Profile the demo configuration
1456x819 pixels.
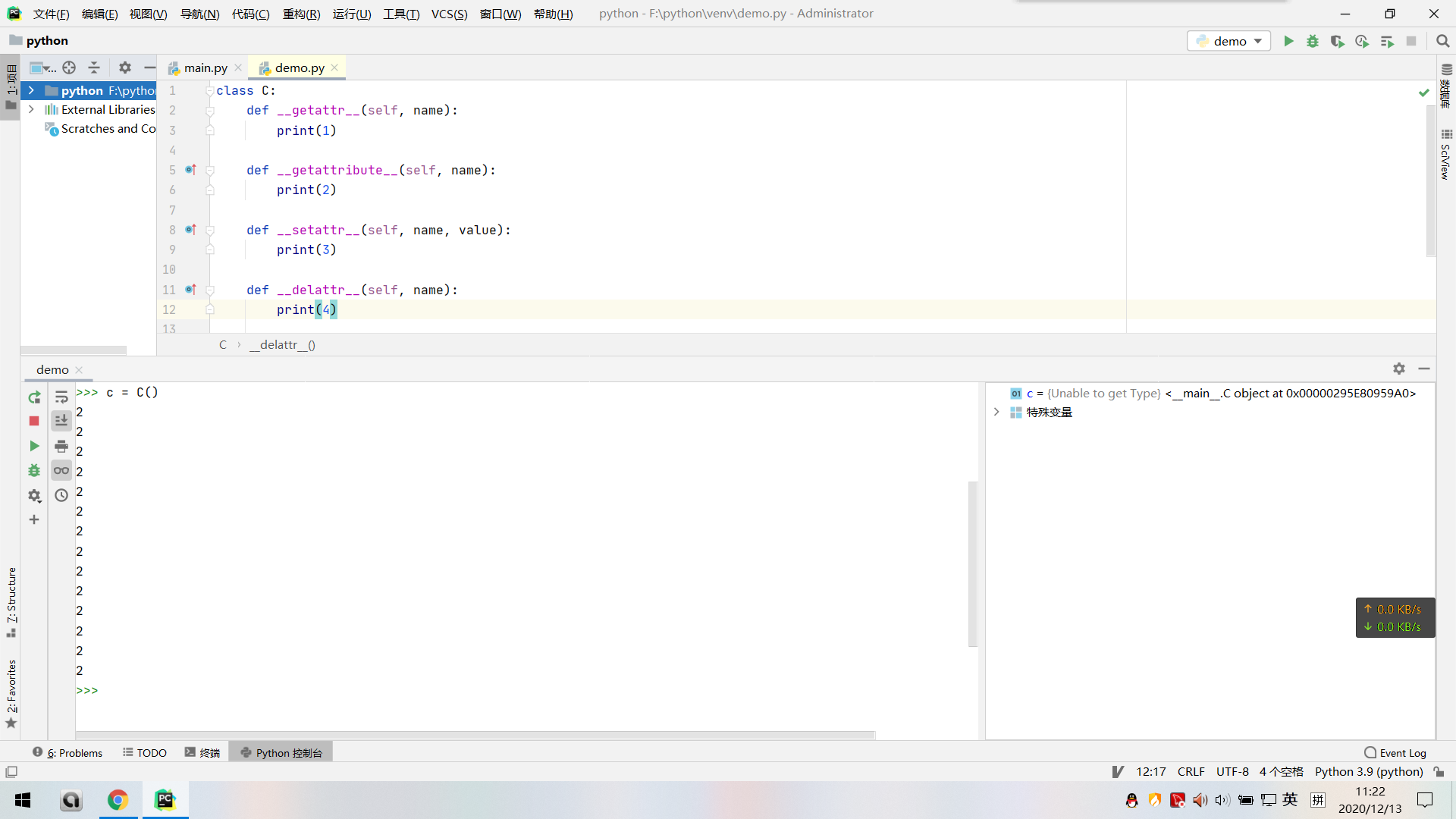1362,41
